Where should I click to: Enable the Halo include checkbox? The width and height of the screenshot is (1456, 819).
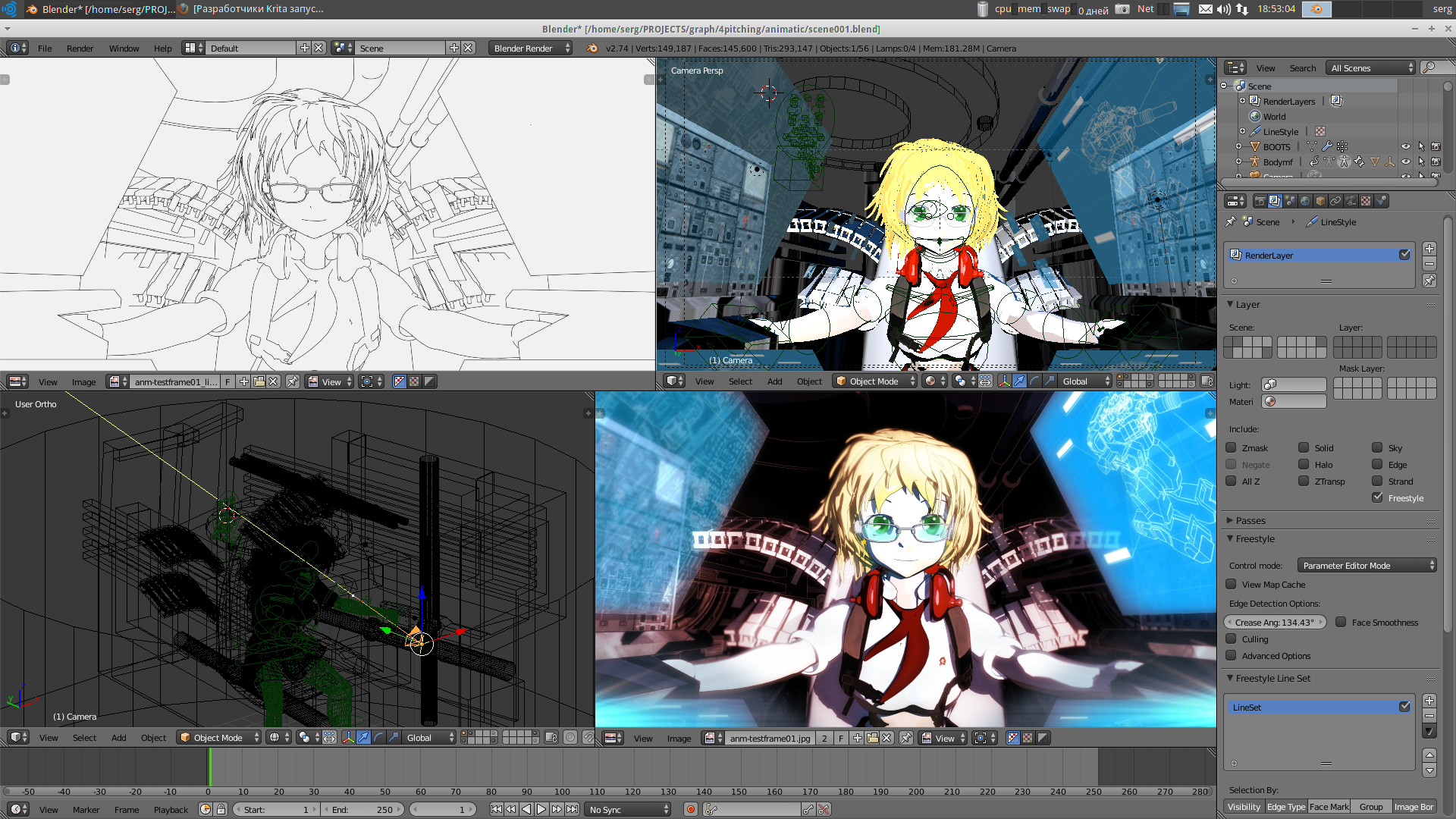click(1304, 464)
